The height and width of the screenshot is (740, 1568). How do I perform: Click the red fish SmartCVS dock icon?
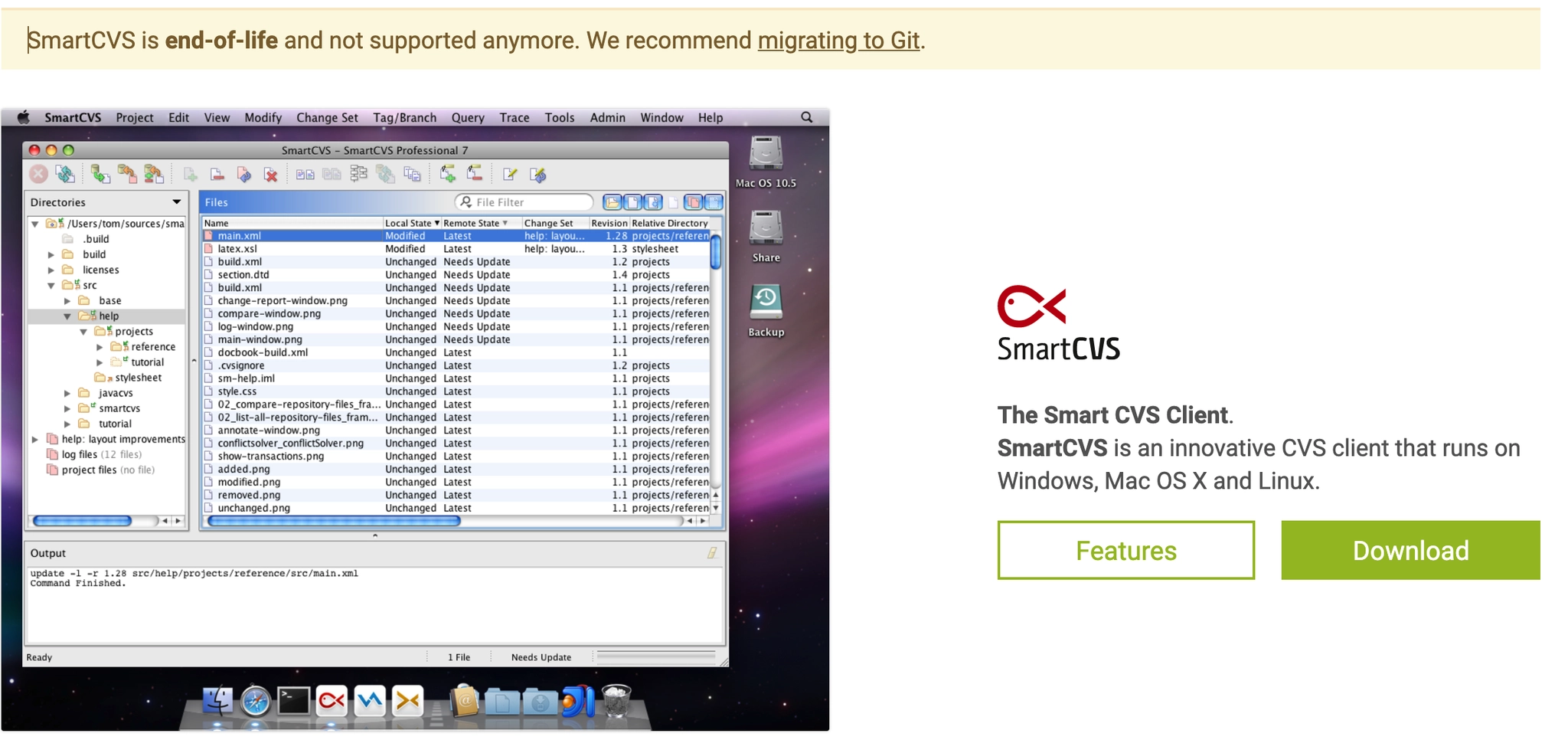(x=332, y=700)
